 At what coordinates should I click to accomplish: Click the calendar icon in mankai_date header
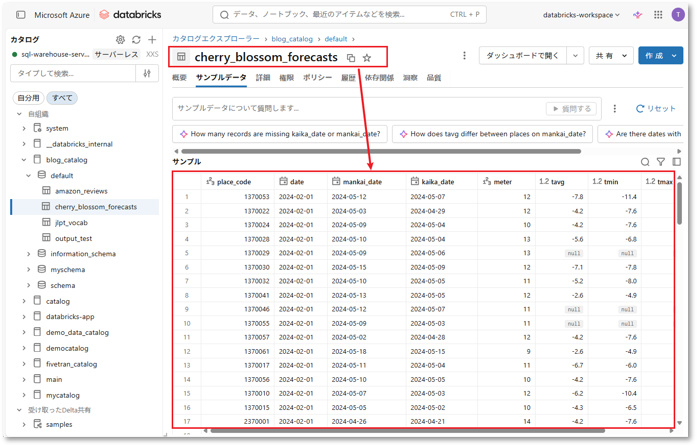(336, 181)
